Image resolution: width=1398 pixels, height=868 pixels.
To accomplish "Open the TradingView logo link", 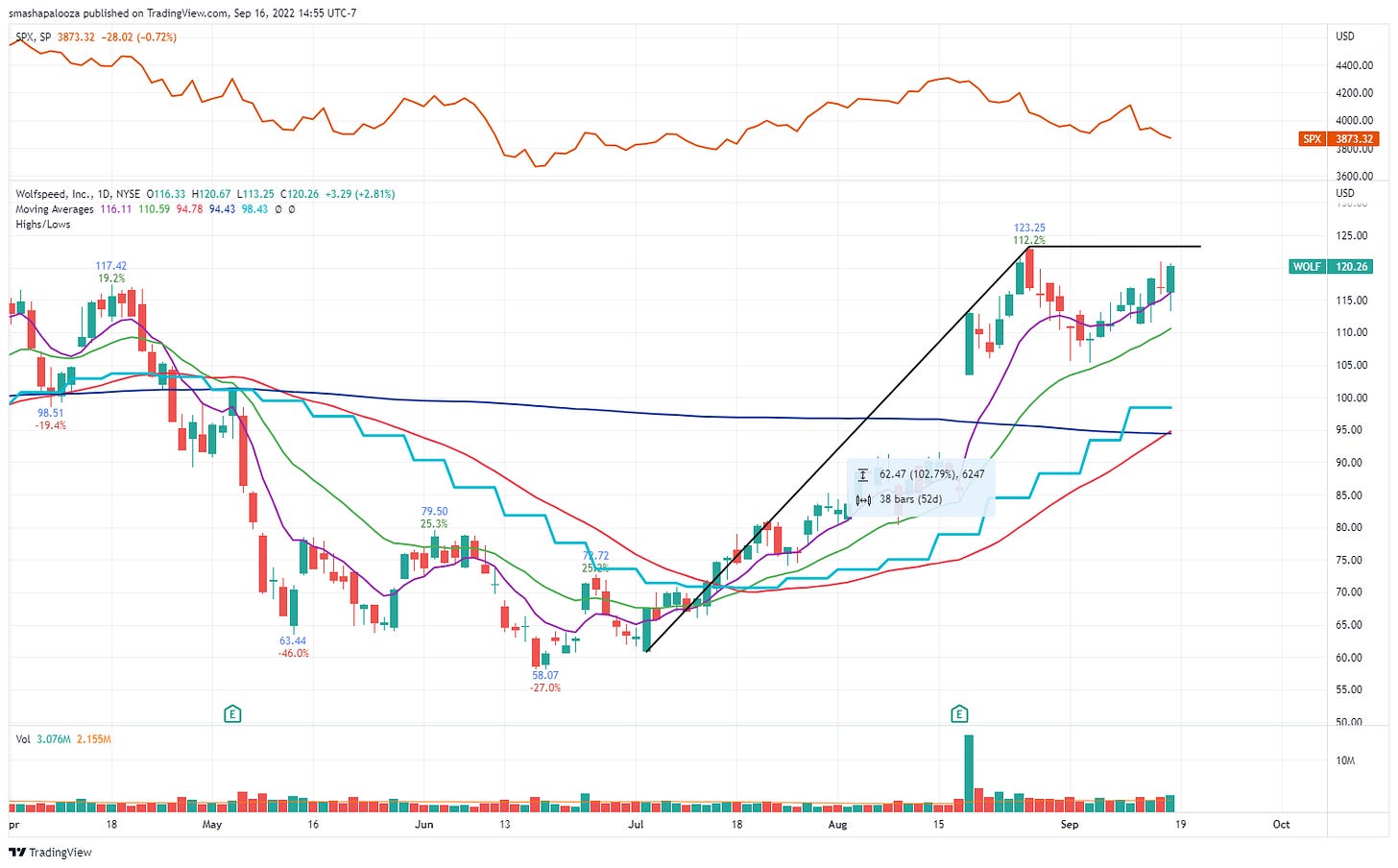I will (51, 852).
